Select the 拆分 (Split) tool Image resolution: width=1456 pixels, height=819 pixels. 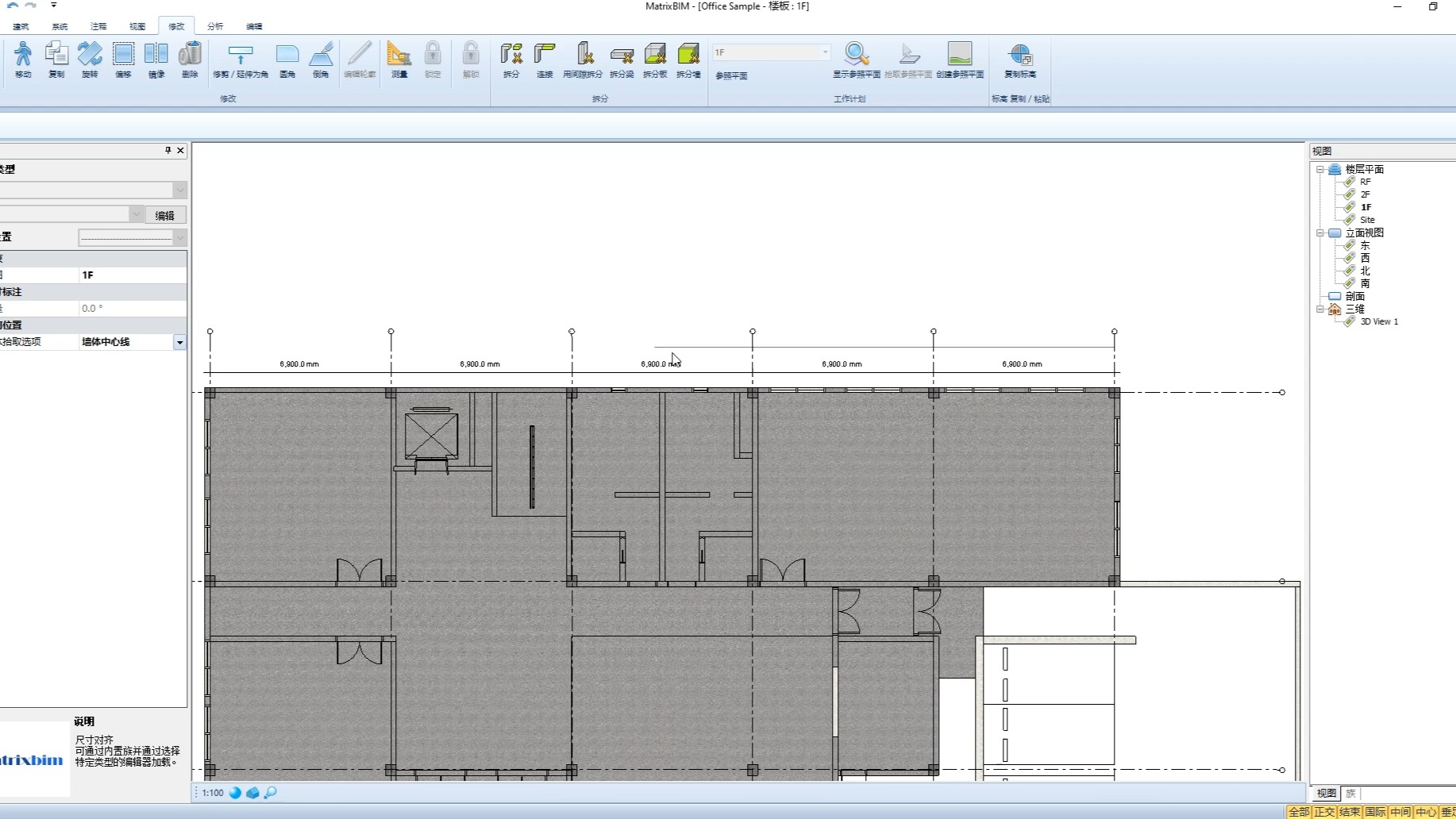(511, 60)
